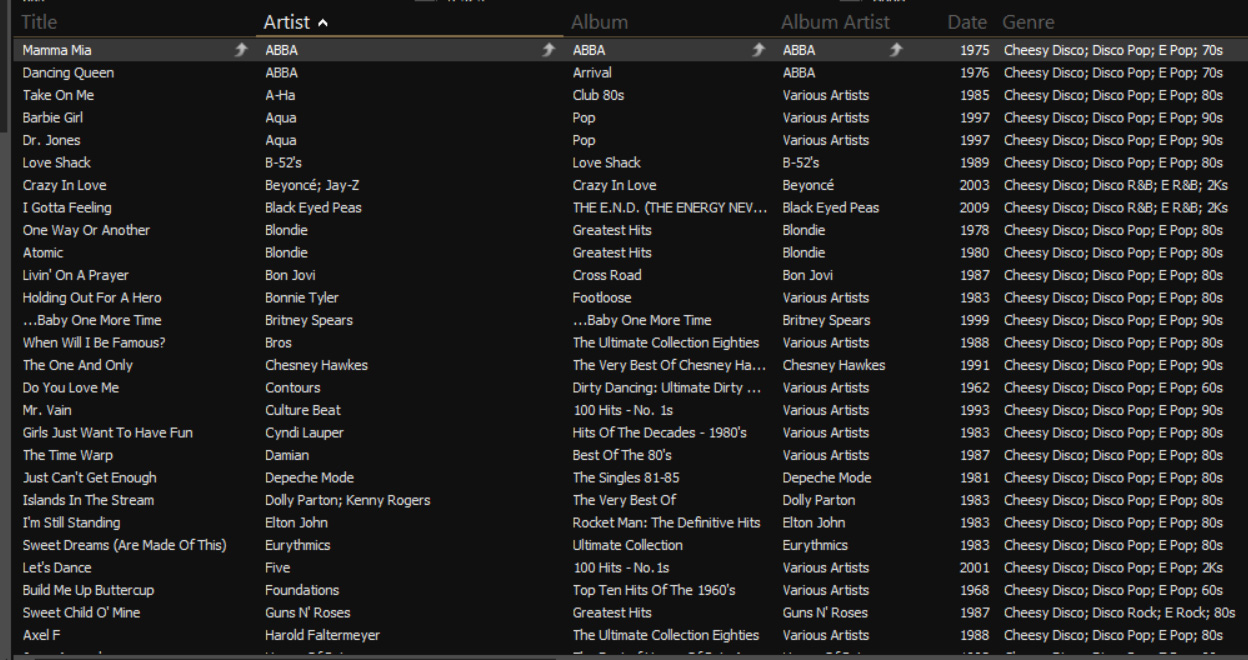Select 'Build Me Up Buttercup'

point(88,590)
